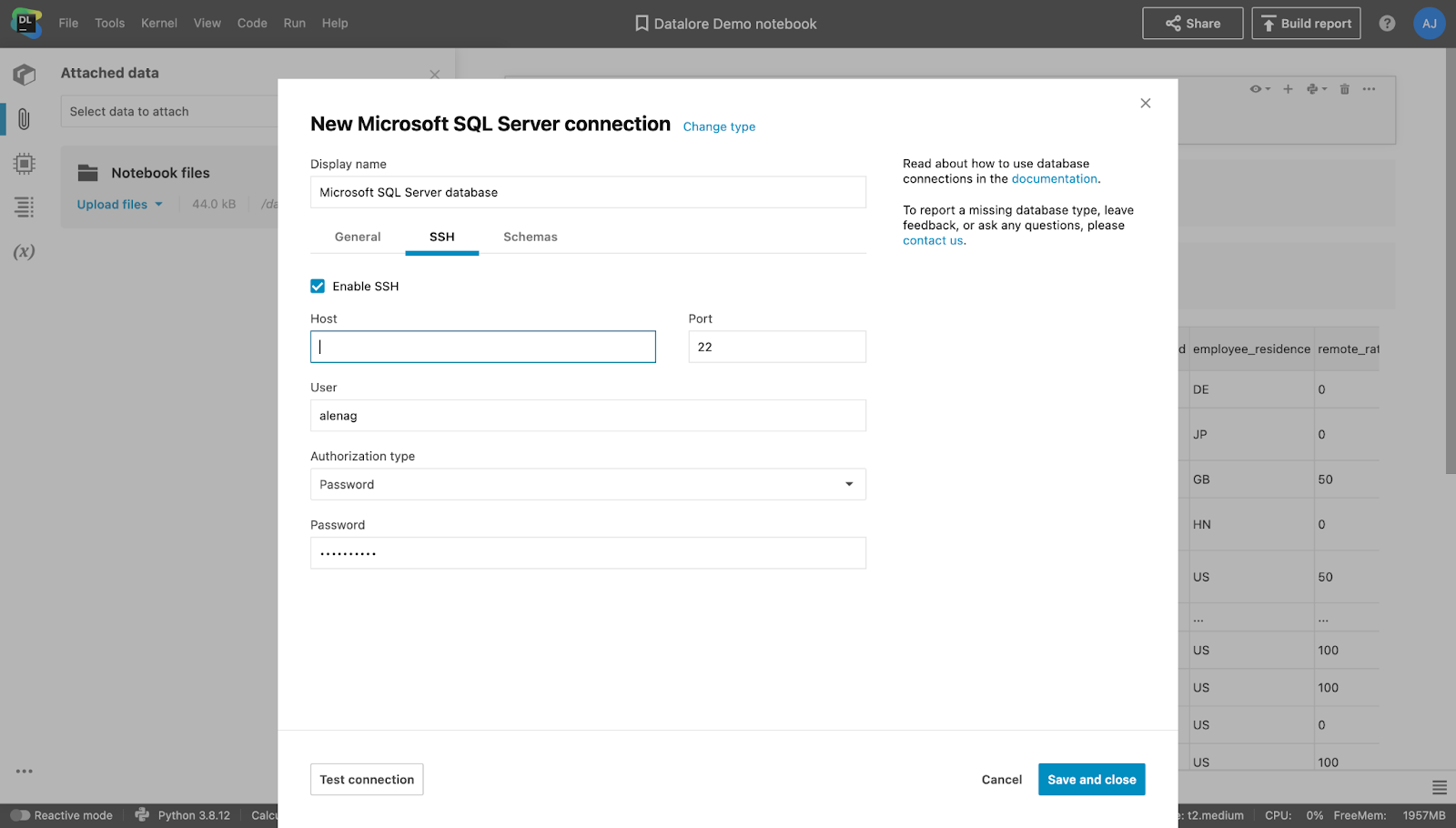Click the Datalore logo icon
Screen dimensions: 1456x828
tap(26, 23)
